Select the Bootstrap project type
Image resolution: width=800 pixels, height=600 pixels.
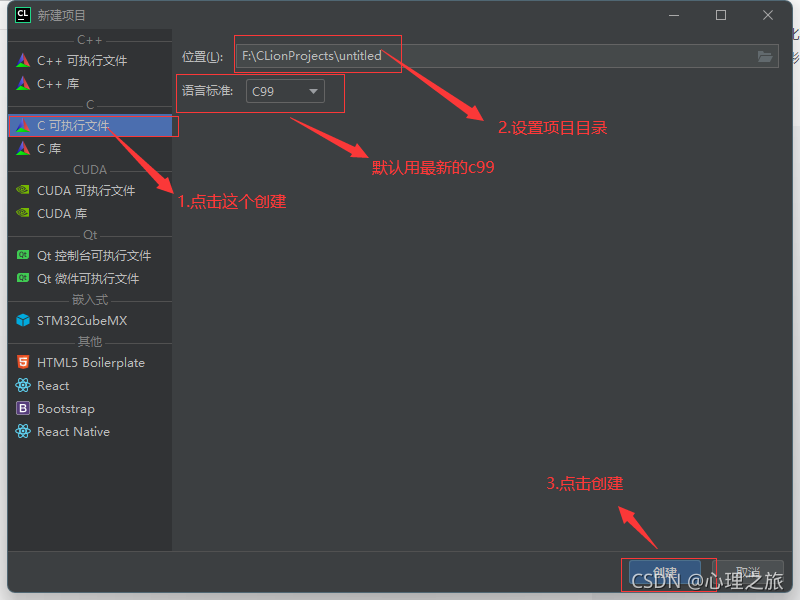(x=90, y=409)
